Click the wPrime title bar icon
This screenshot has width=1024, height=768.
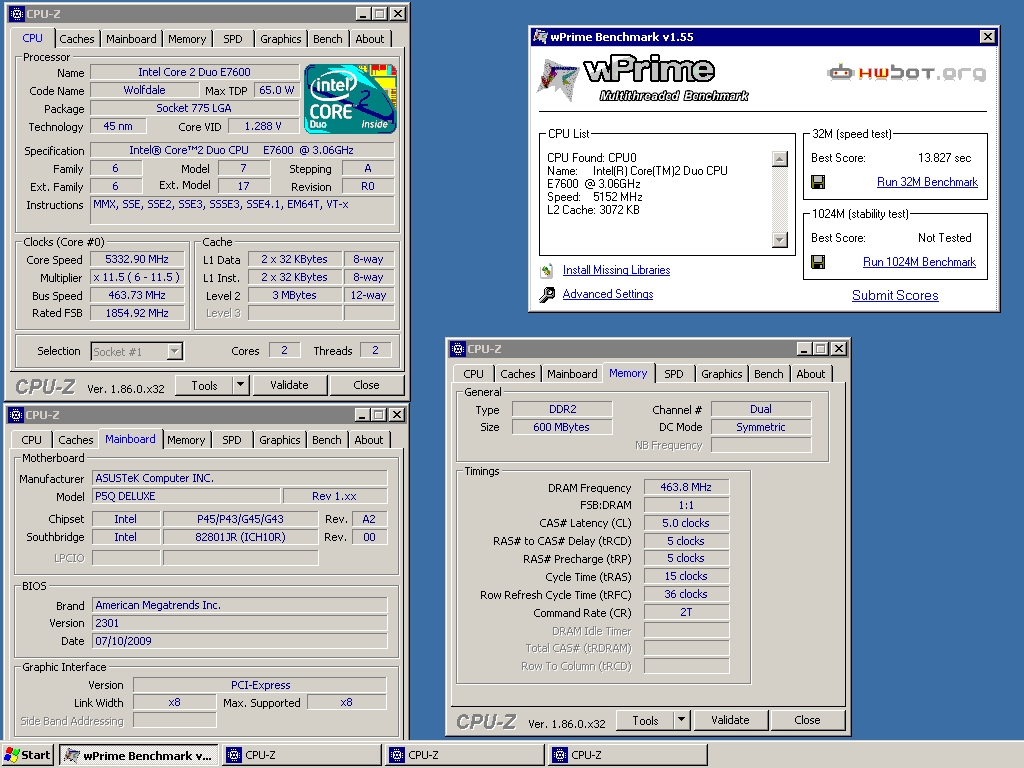click(540, 37)
